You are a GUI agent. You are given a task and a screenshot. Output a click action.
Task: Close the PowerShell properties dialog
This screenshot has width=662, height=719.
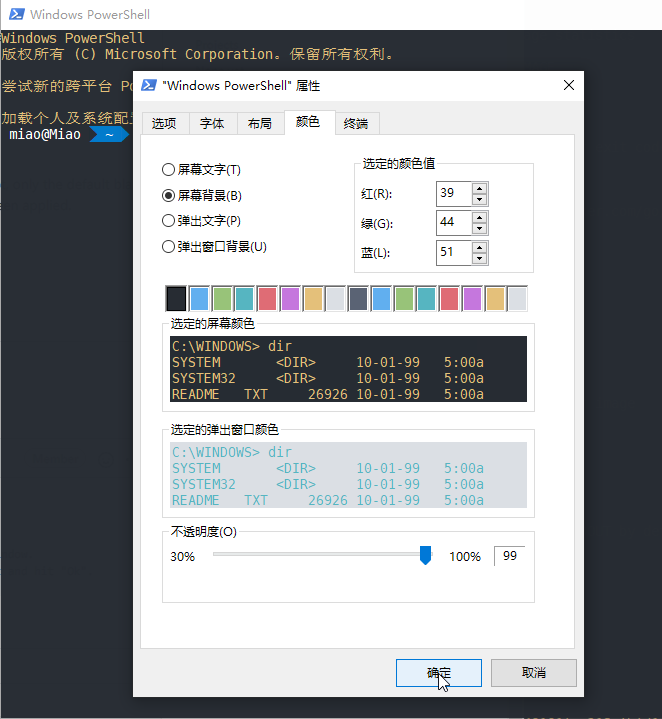click(x=568, y=85)
